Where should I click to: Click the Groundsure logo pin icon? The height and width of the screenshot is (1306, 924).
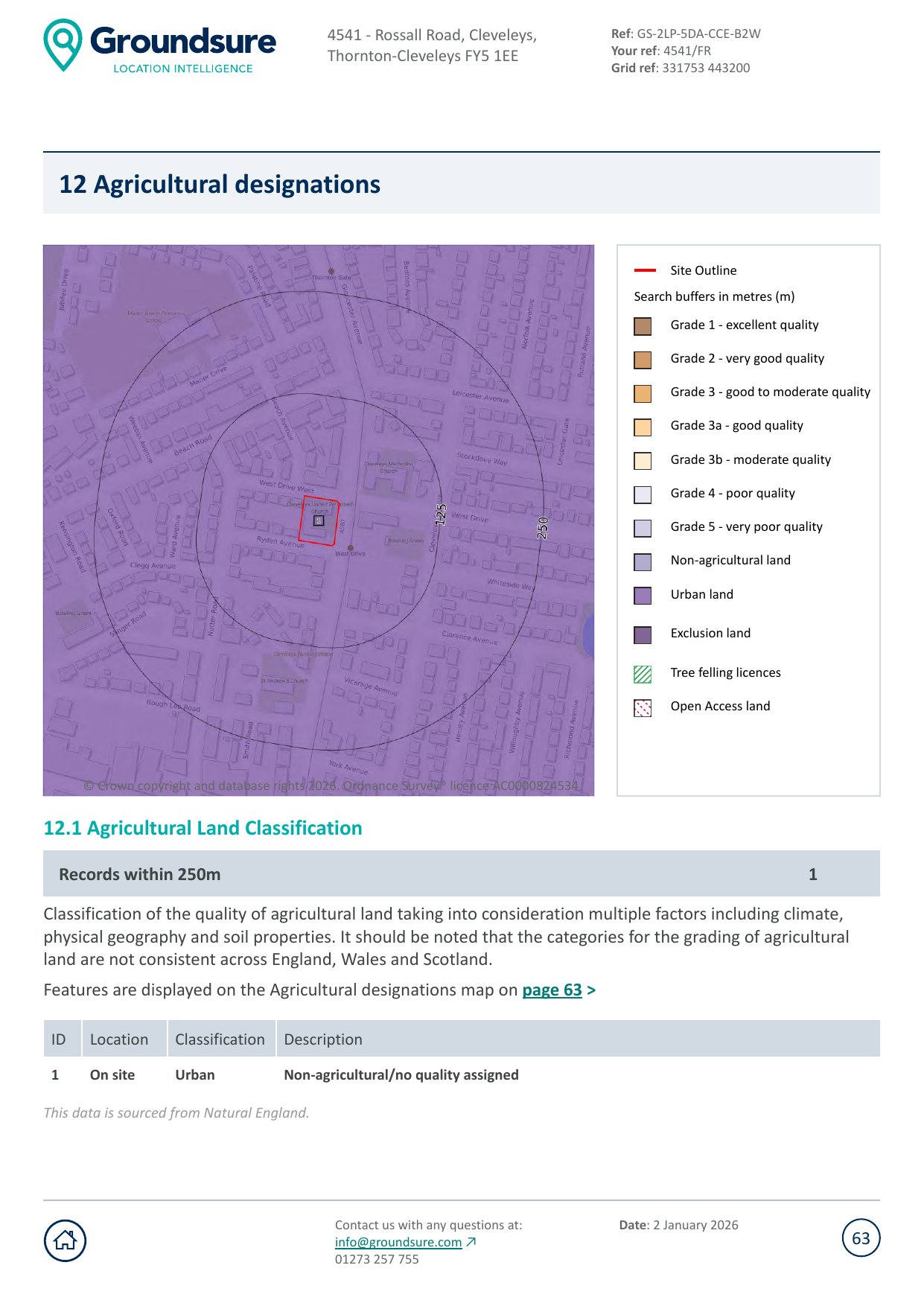[63, 45]
